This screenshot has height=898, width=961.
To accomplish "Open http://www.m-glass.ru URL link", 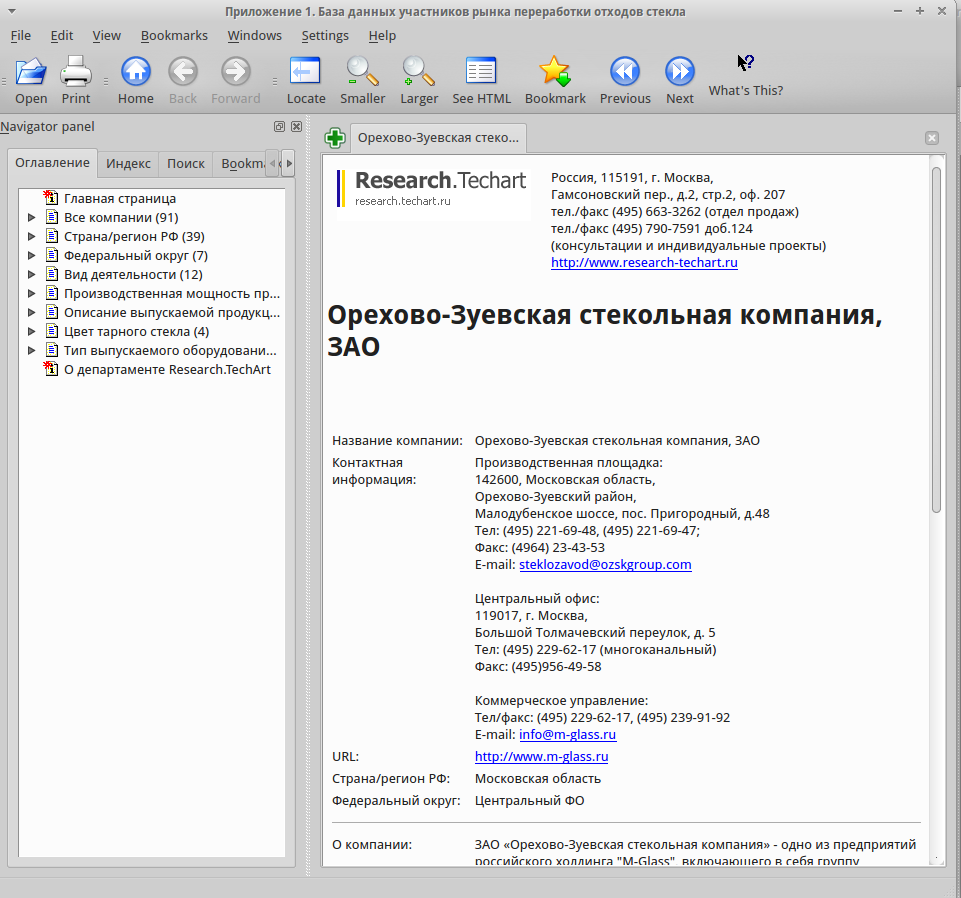I will point(541,756).
